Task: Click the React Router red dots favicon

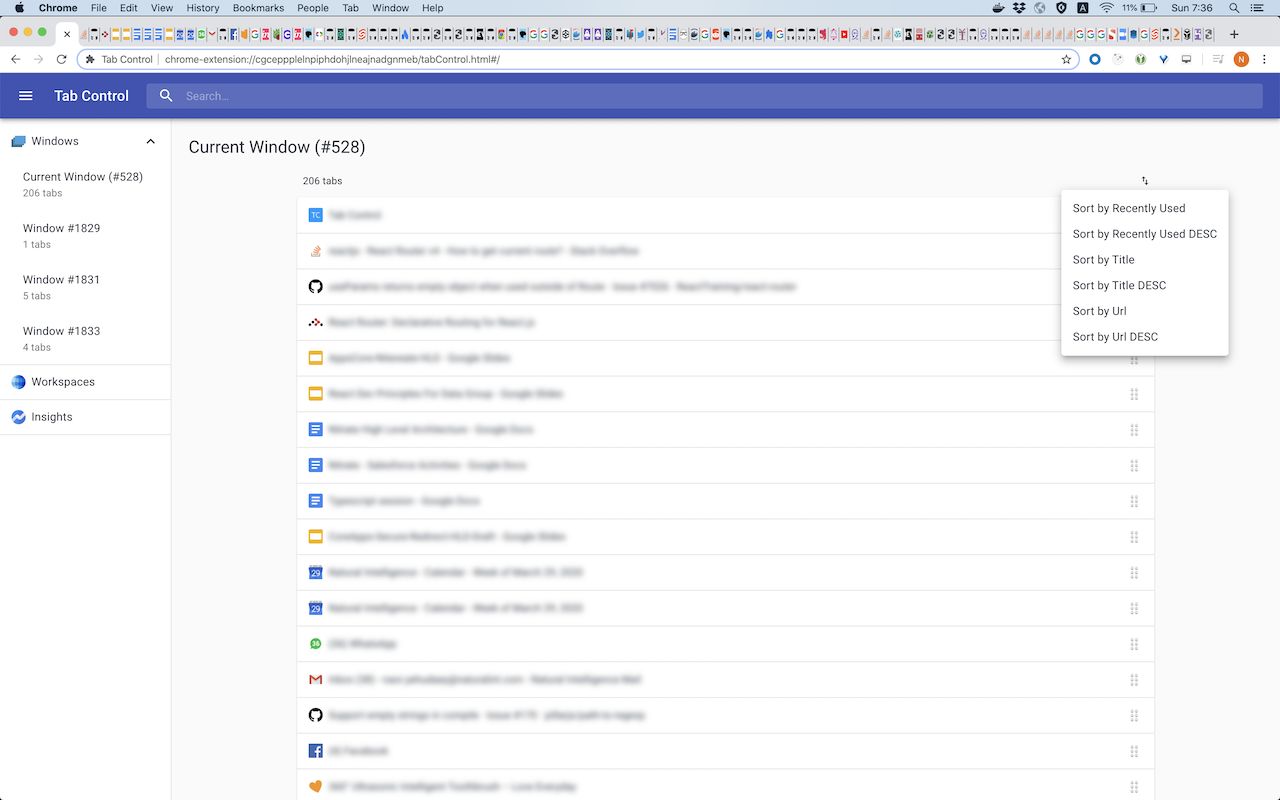Action: [x=315, y=322]
